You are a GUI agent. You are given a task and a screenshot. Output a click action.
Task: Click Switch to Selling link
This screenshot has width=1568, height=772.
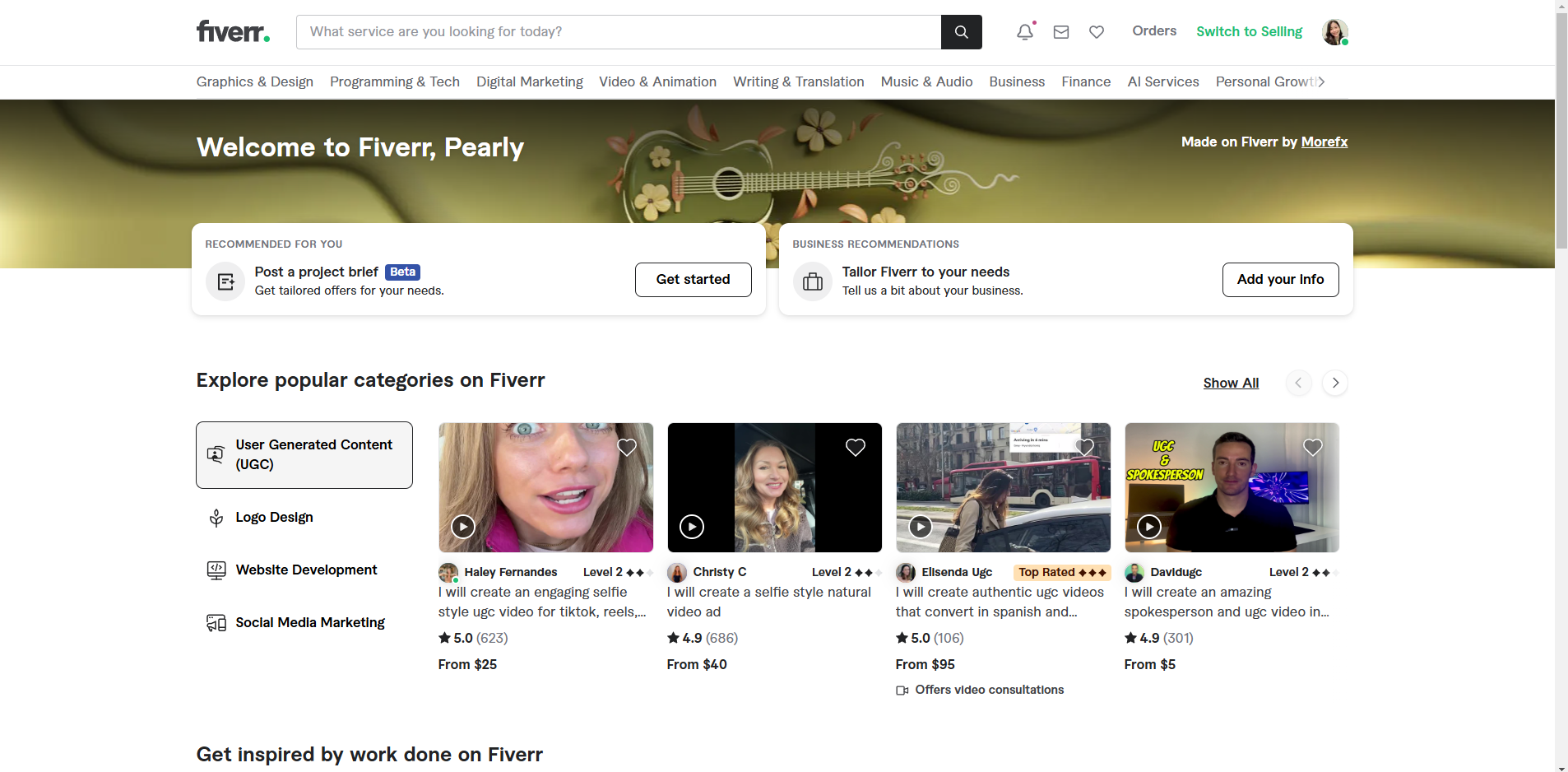pyautogui.click(x=1249, y=31)
